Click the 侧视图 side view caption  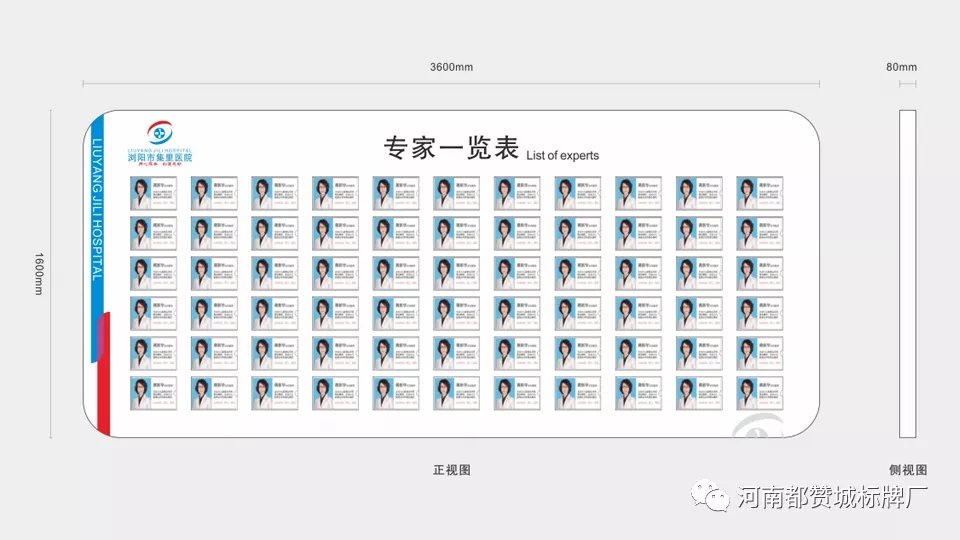tap(907, 469)
